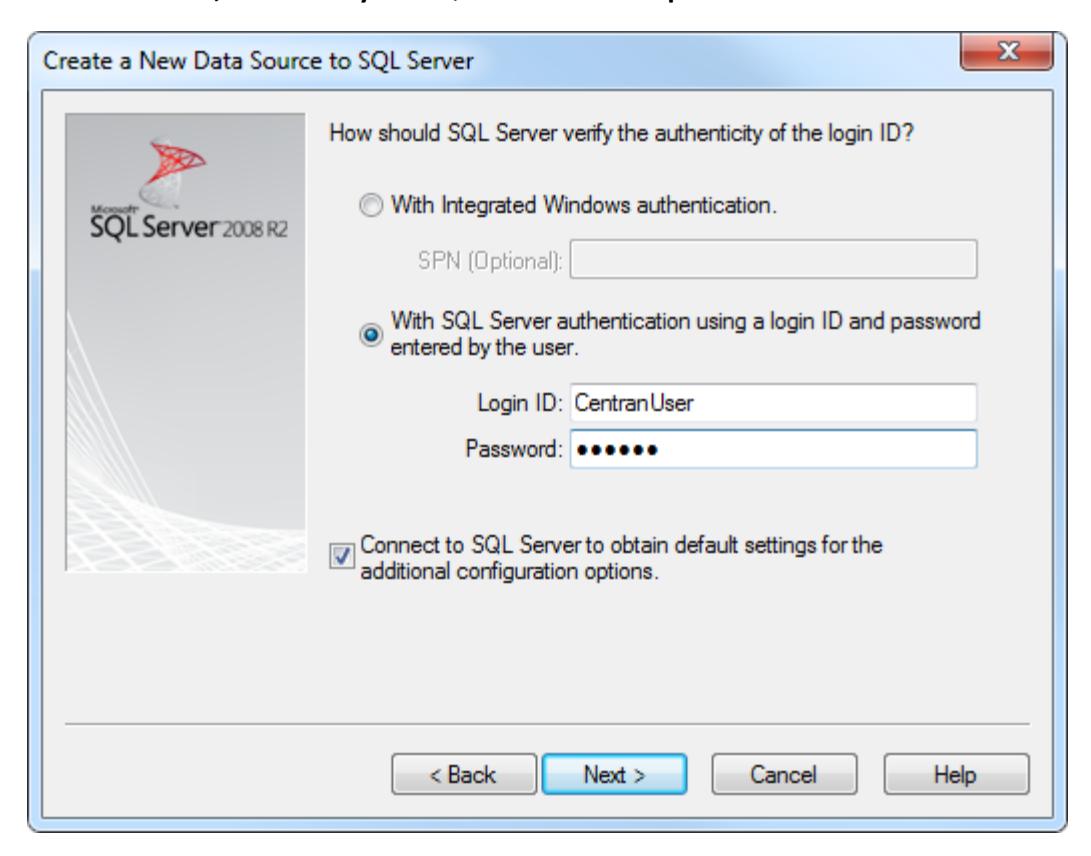
Task: Select the SQL Server authentication radio button
Action: point(371,335)
